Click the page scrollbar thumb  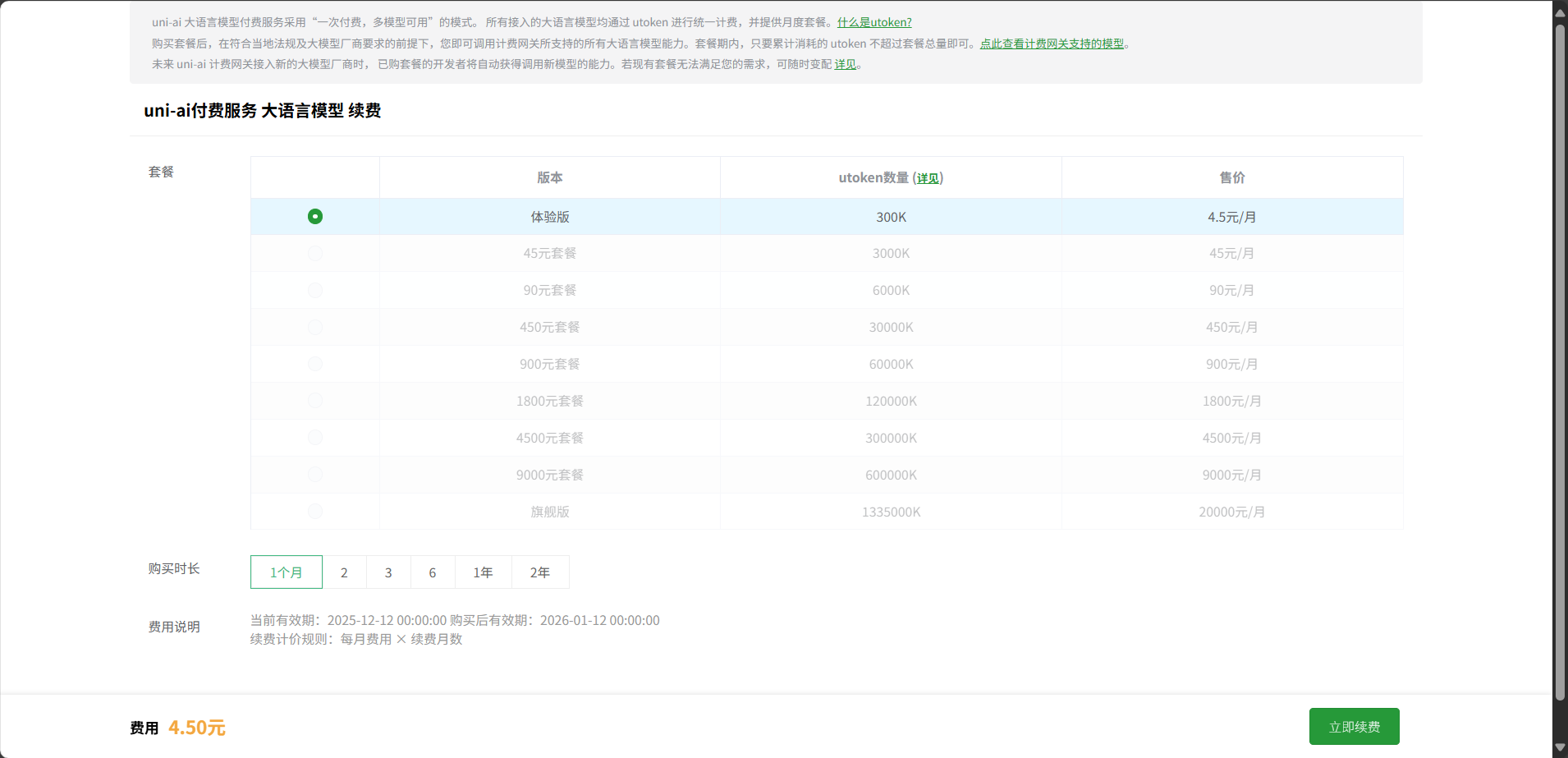1560,361
